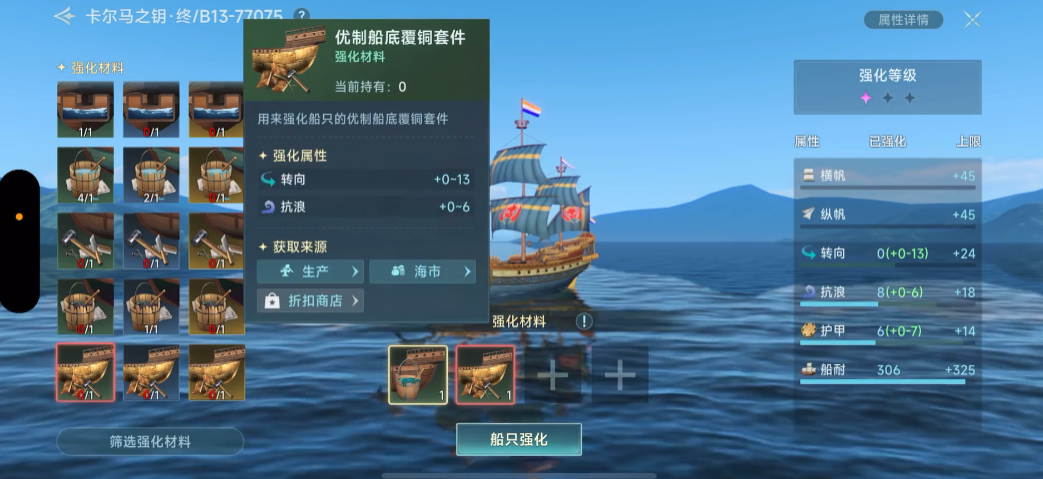This screenshot has width=1043, height=479.
Task: Go to the 折扣商店 discount shop
Action: [x=311, y=301]
